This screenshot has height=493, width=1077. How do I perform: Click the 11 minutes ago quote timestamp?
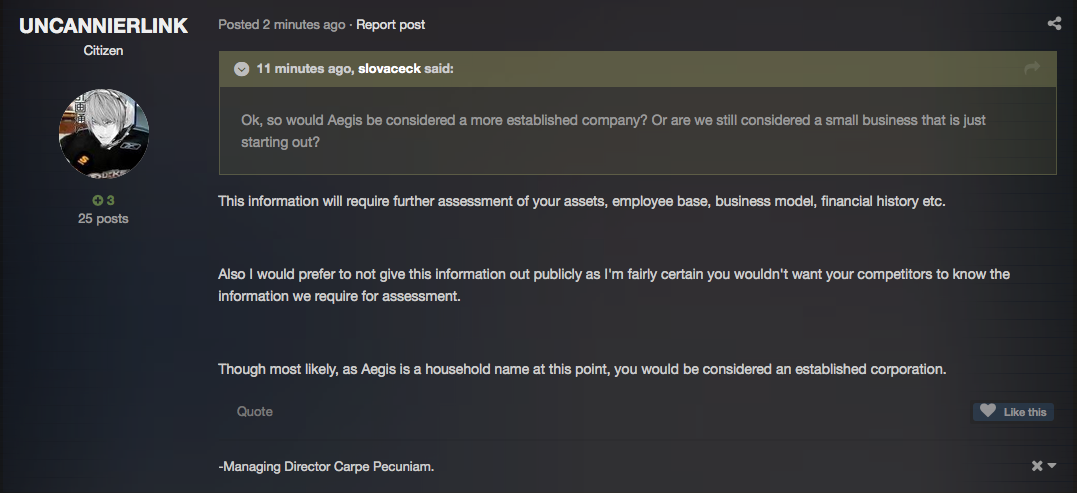coord(304,69)
